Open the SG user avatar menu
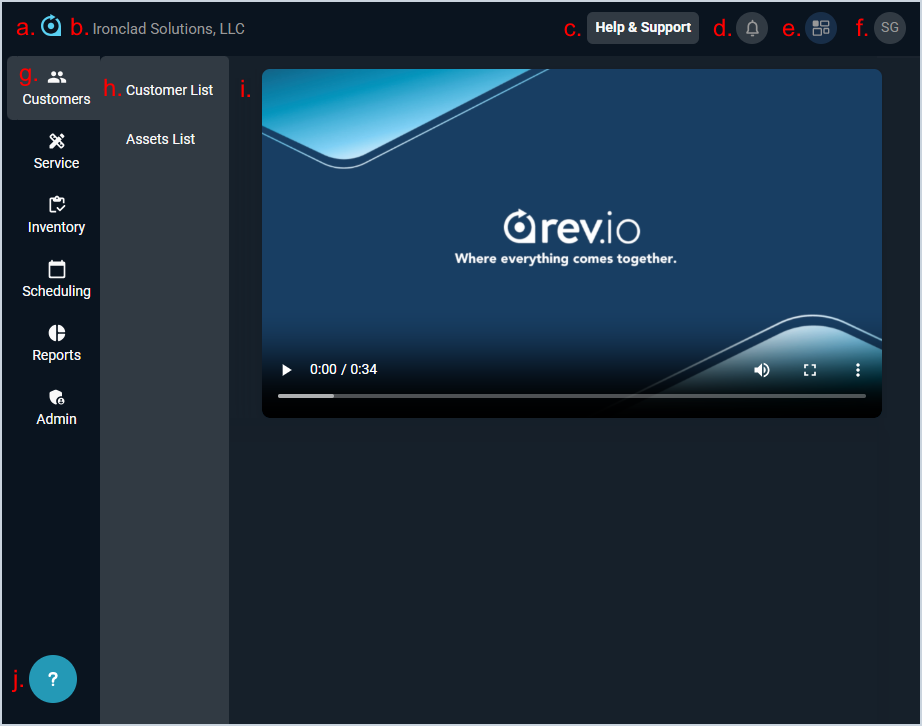 click(889, 28)
